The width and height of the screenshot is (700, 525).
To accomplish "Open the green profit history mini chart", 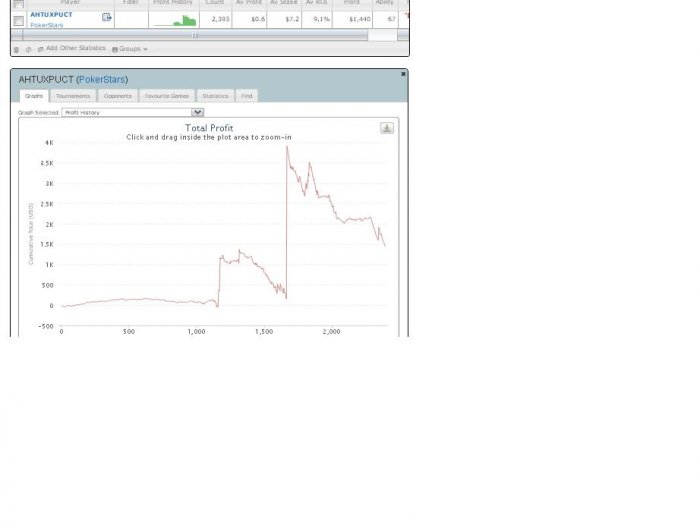I will (x=175, y=21).
